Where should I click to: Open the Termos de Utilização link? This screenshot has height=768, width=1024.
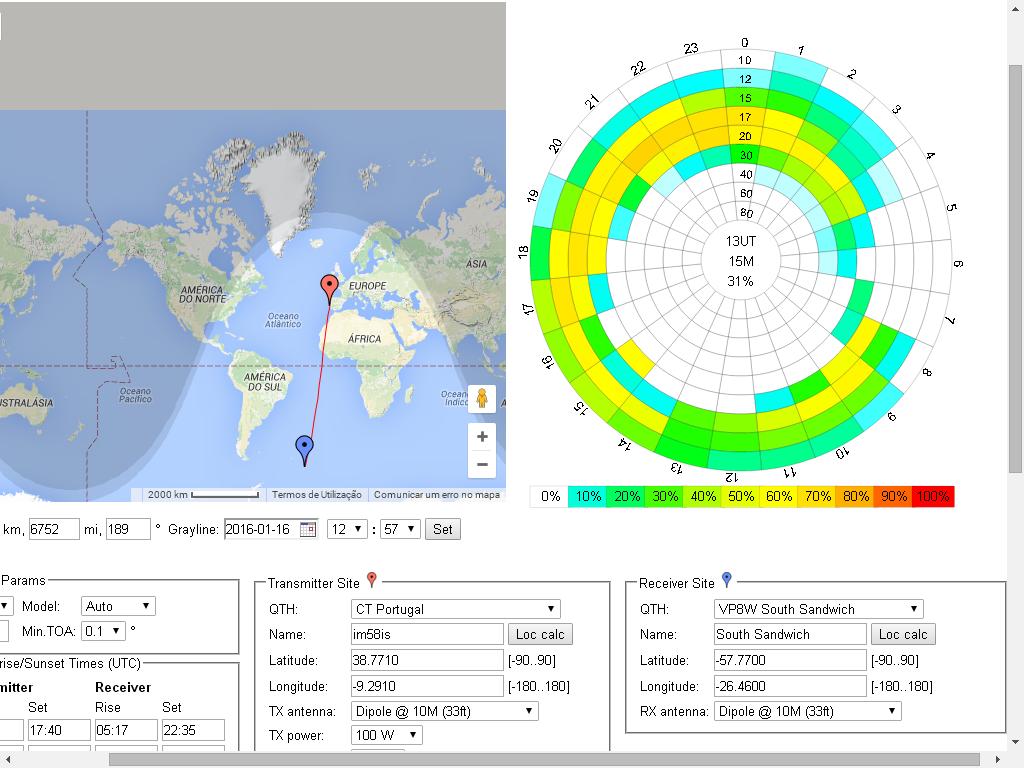tap(317, 495)
